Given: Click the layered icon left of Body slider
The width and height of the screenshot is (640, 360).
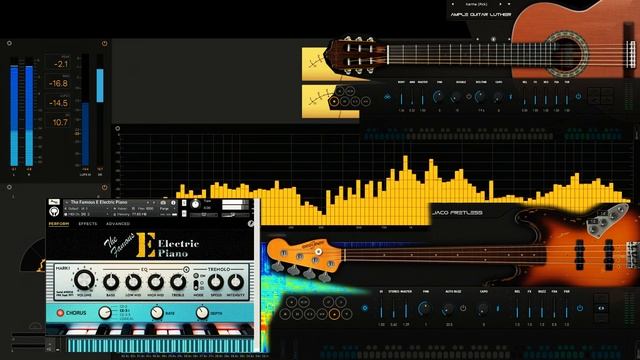Looking at the screenshot, I should pos(387,98).
